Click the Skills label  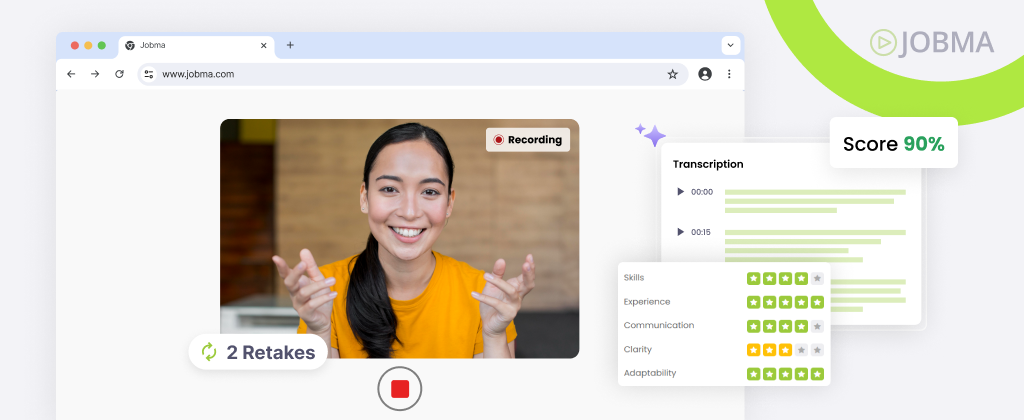[x=633, y=278]
